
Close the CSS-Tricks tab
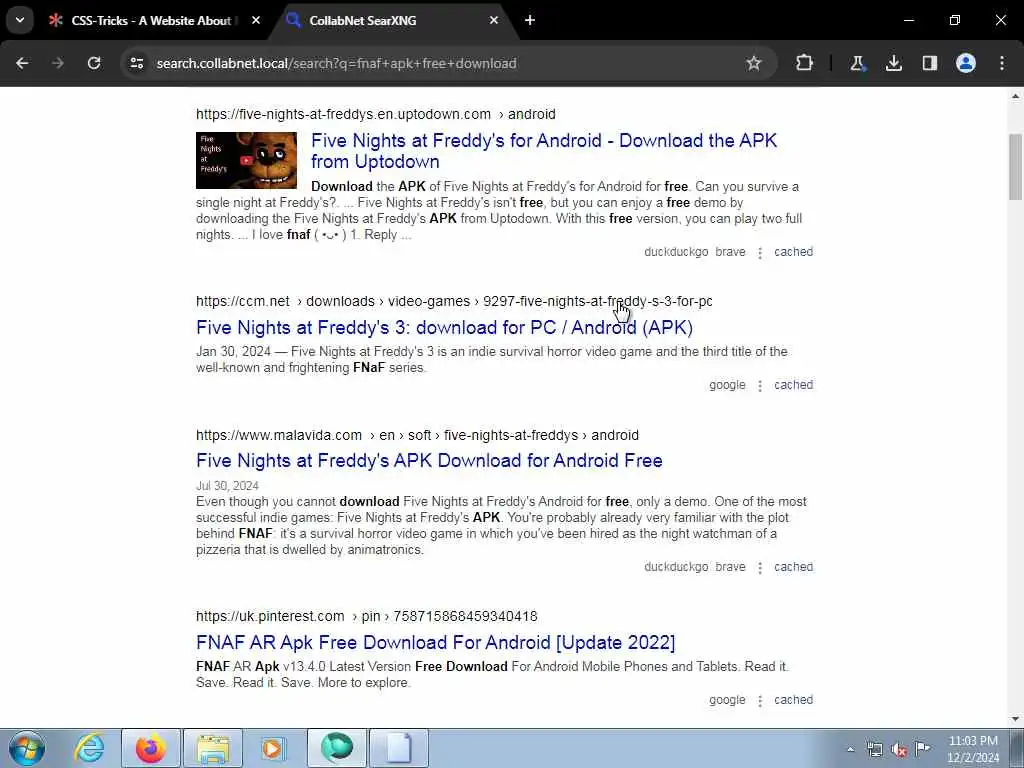[256, 20]
